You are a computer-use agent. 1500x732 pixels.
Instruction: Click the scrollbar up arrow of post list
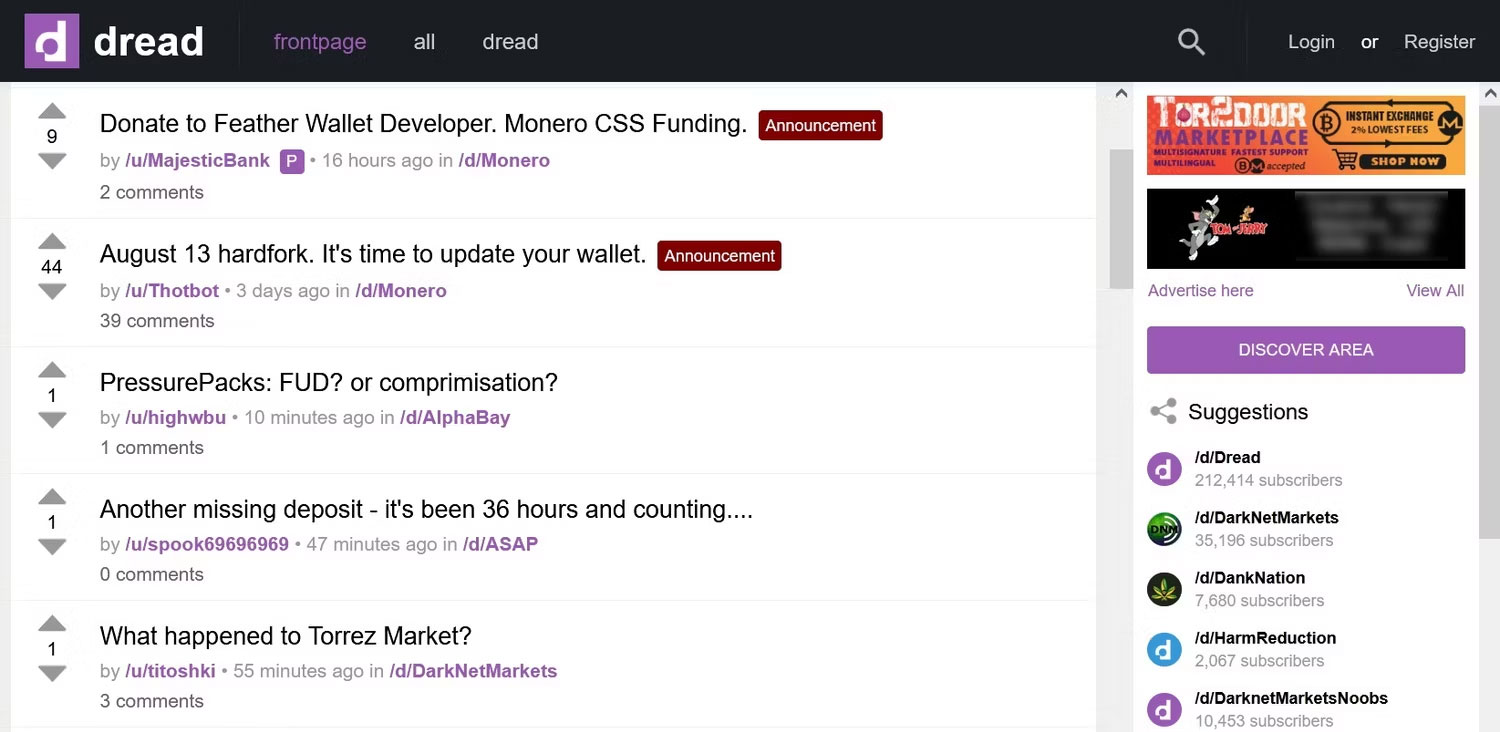click(1121, 95)
